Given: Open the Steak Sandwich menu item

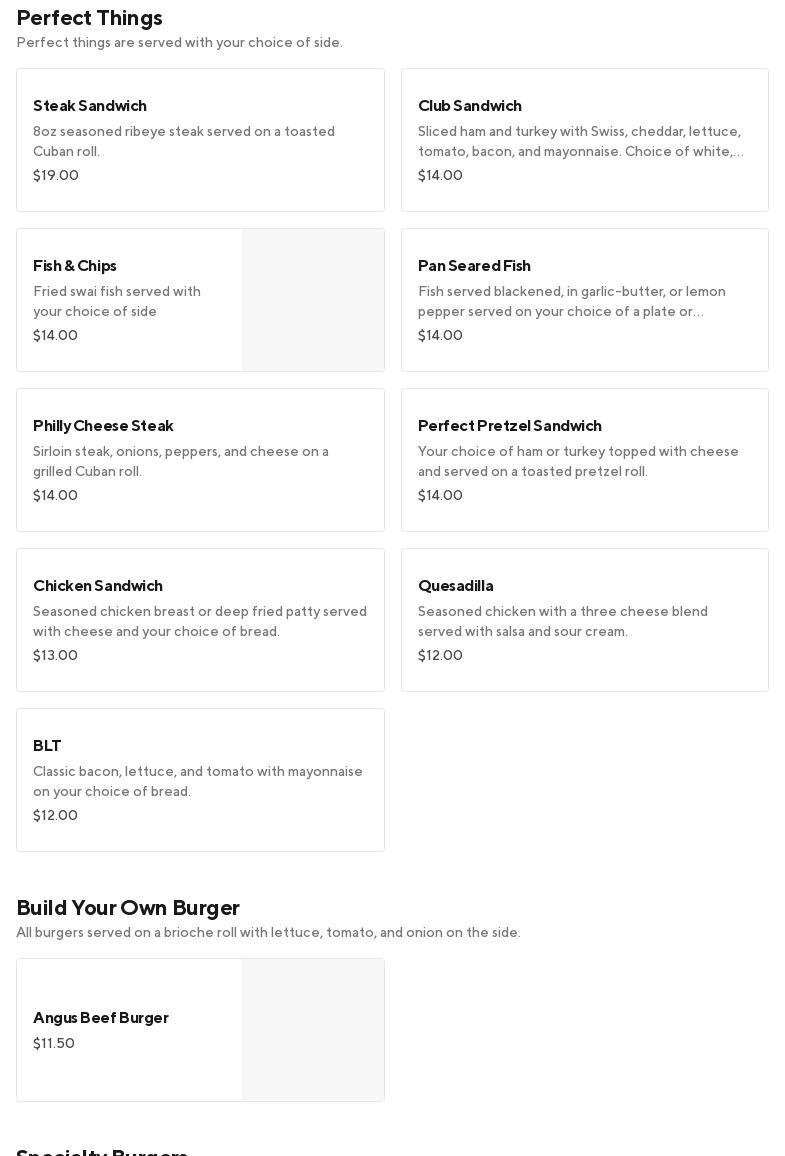Looking at the screenshot, I should (200, 140).
